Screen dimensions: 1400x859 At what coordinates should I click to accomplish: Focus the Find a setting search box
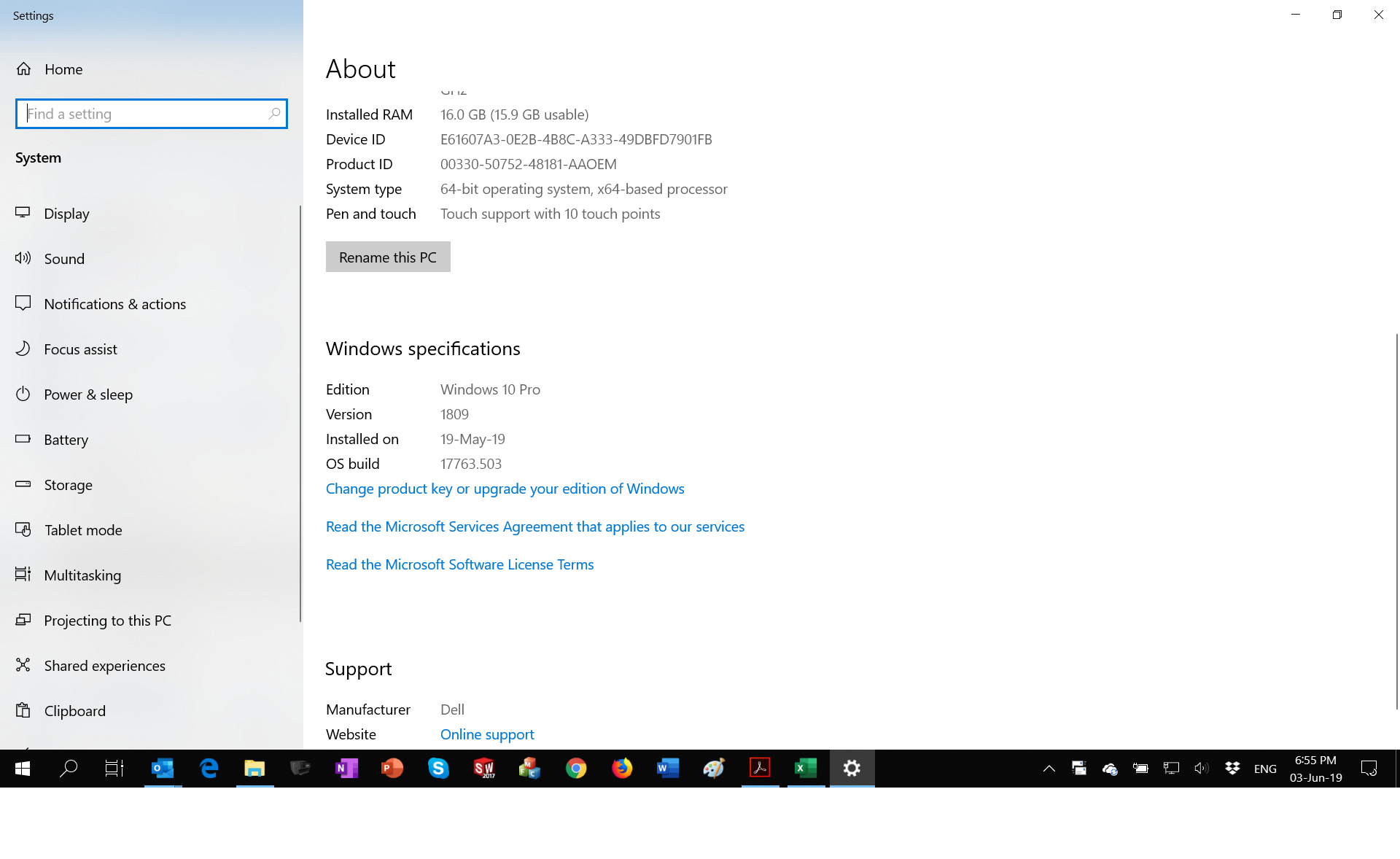pos(152,114)
